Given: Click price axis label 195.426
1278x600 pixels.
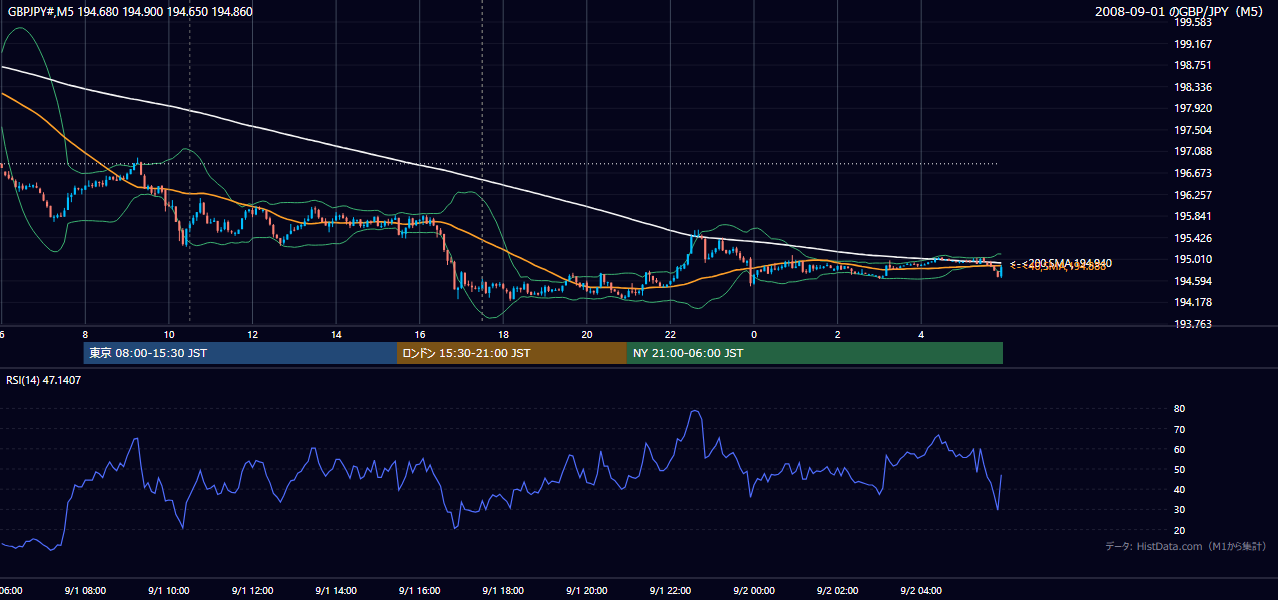Looking at the screenshot, I should [1193, 238].
